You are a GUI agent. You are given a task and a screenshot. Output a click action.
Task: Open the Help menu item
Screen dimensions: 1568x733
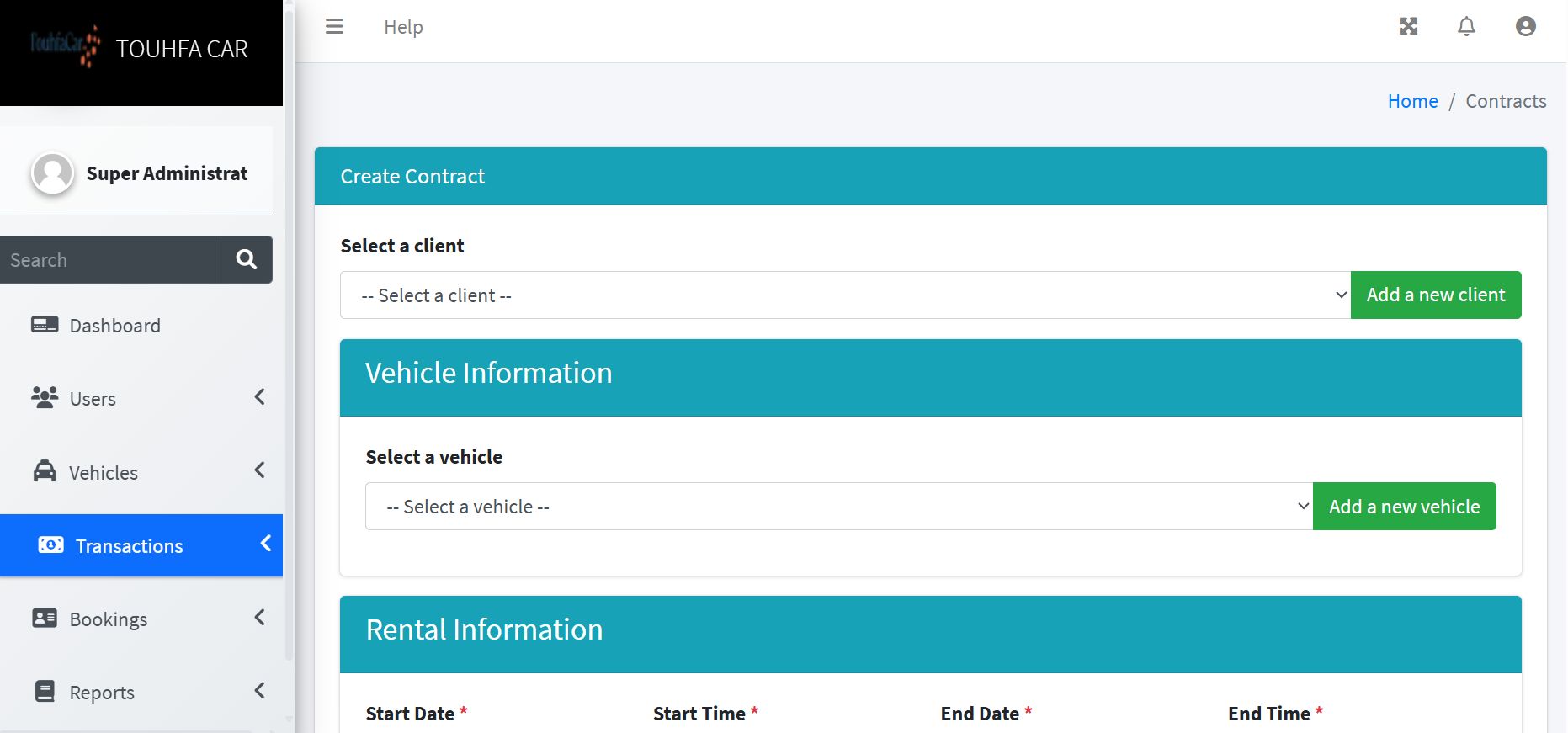[x=403, y=27]
